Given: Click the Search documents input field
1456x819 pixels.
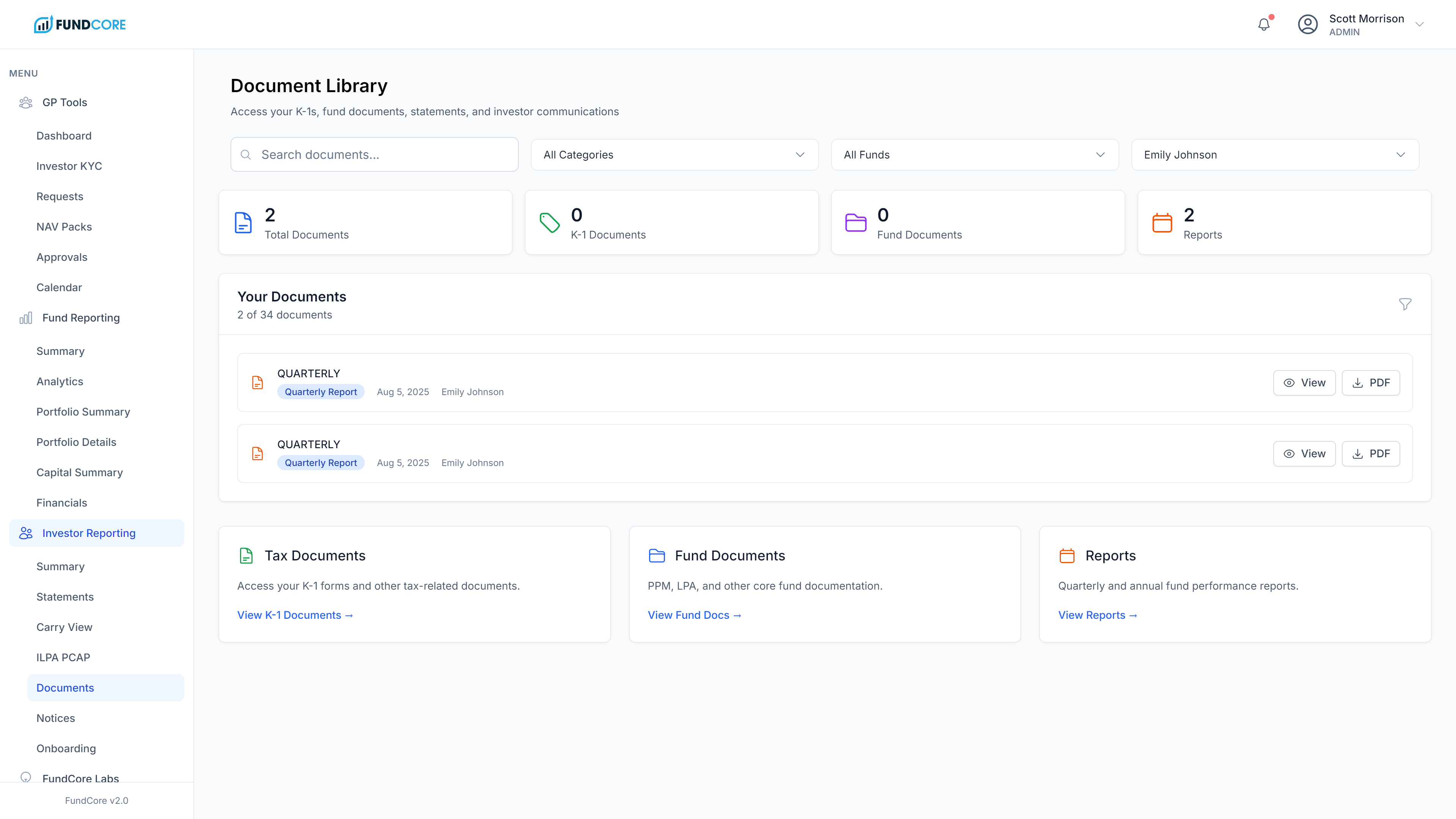Looking at the screenshot, I should coord(374,155).
